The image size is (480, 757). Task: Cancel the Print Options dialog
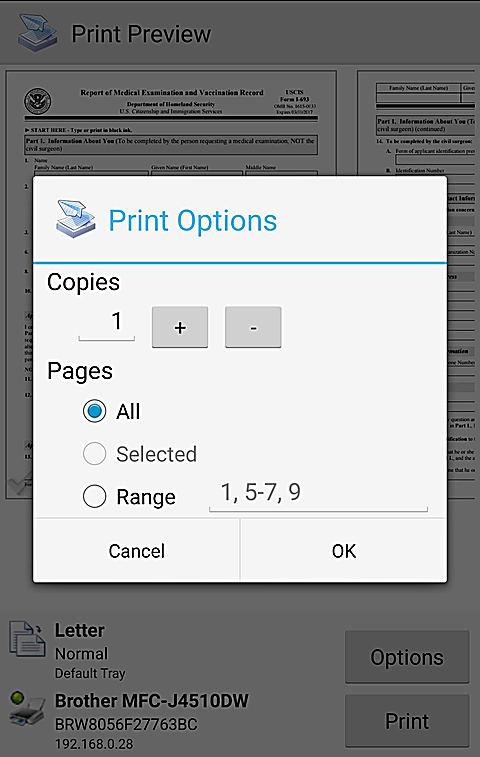pos(137,551)
